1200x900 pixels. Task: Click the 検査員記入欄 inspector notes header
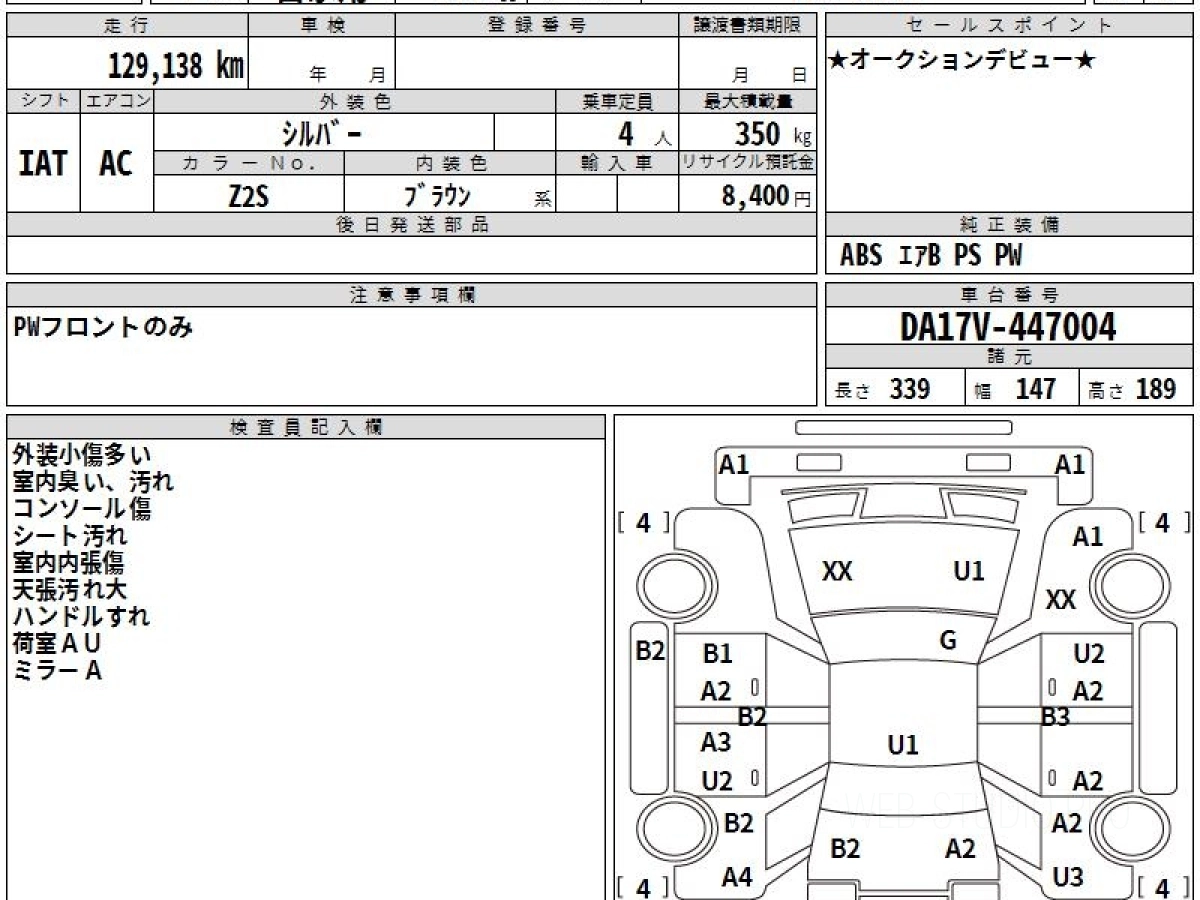(306, 427)
